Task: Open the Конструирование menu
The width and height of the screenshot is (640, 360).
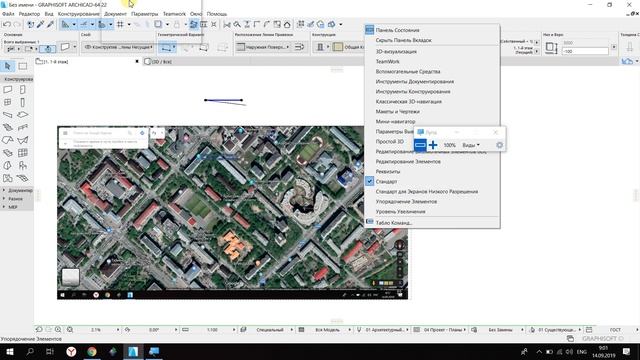Action: (x=78, y=14)
